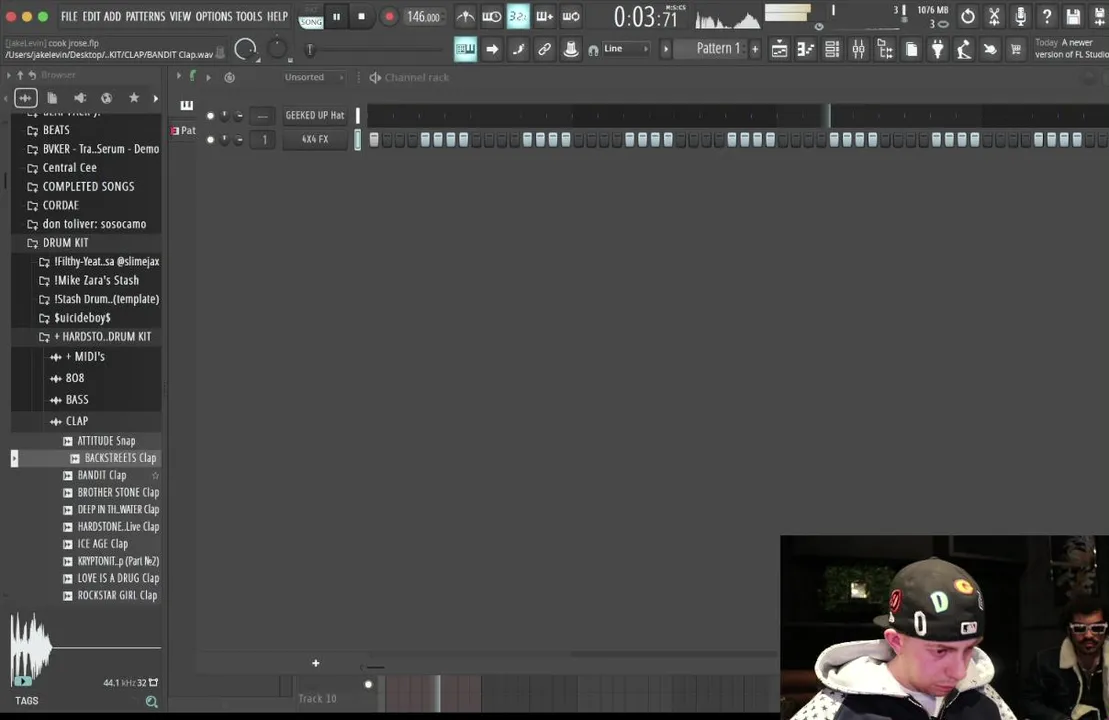Enable wait for input before playing

(x=492, y=16)
